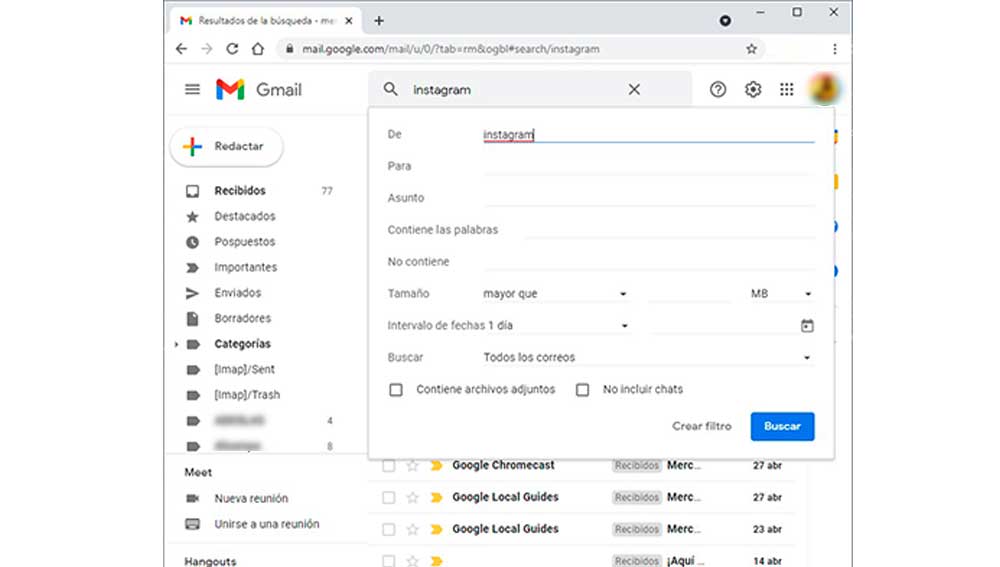The image size is (1000, 567).
Task: Close the Resultados de la búsqueda tab
Action: pyautogui.click(x=349, y=20)
